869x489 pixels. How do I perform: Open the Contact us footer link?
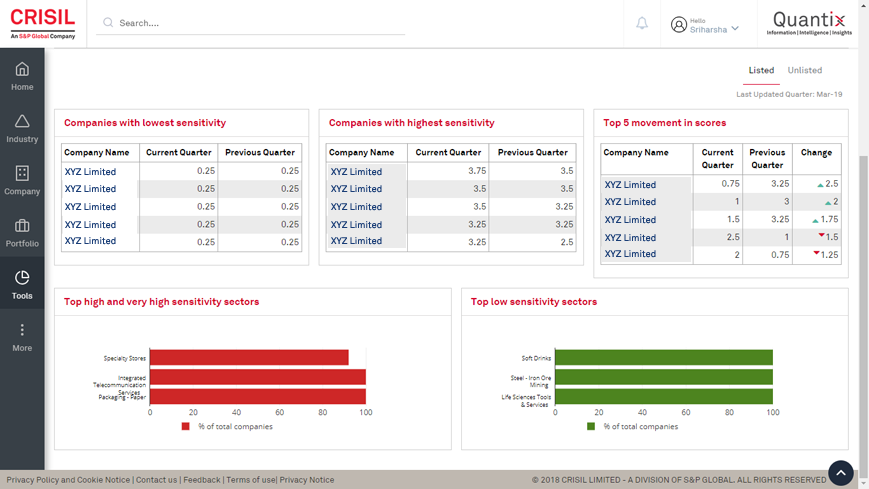tap(157, 480)
